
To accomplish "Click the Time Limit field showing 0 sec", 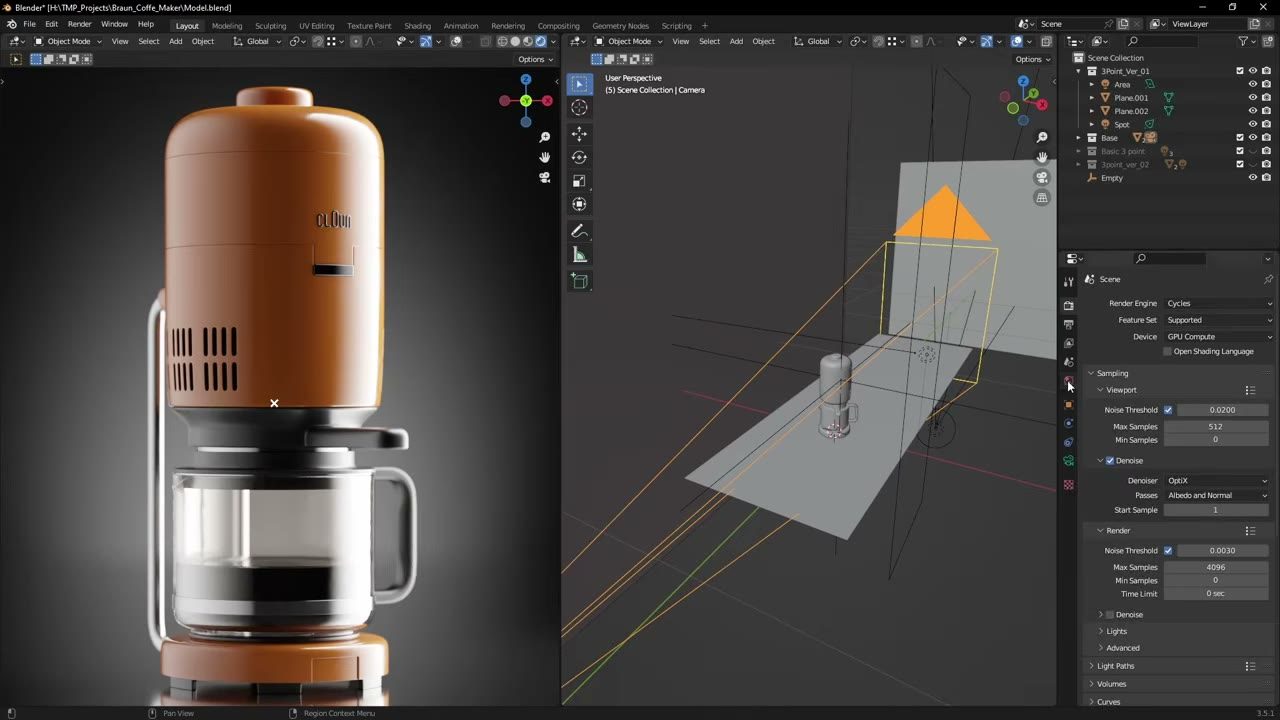I will click(x=1215, y=594).
